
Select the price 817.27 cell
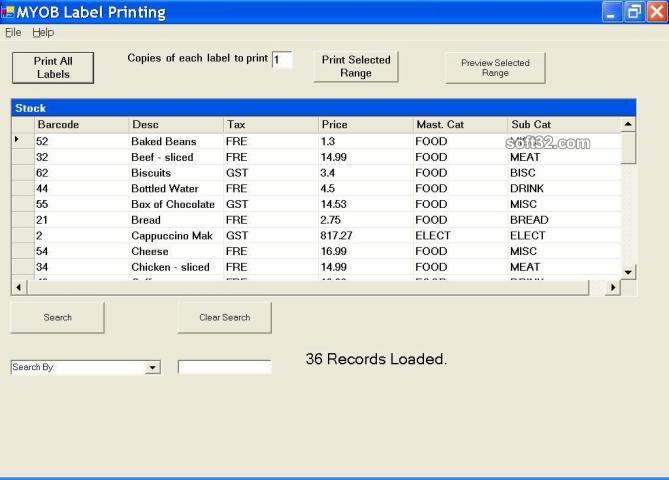(x=366, y=236)
